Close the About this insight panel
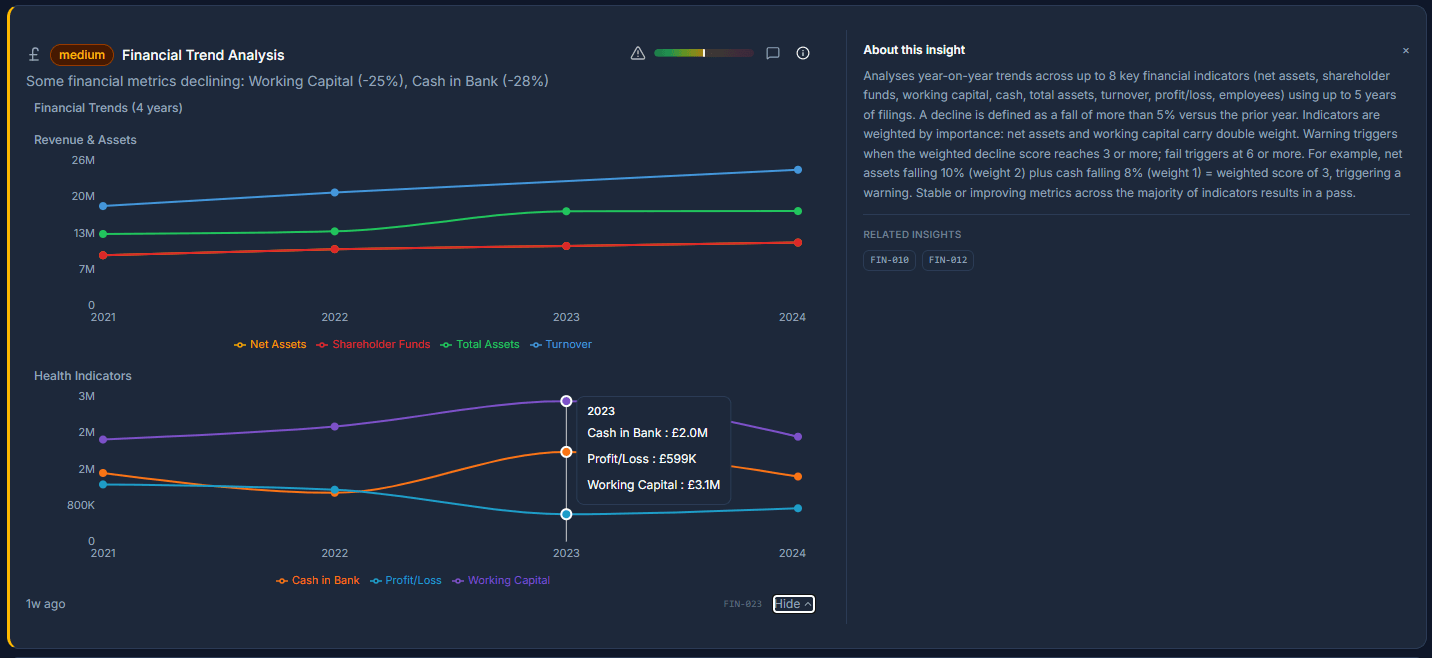The image size is (1432, 658). coord(1406,50)
